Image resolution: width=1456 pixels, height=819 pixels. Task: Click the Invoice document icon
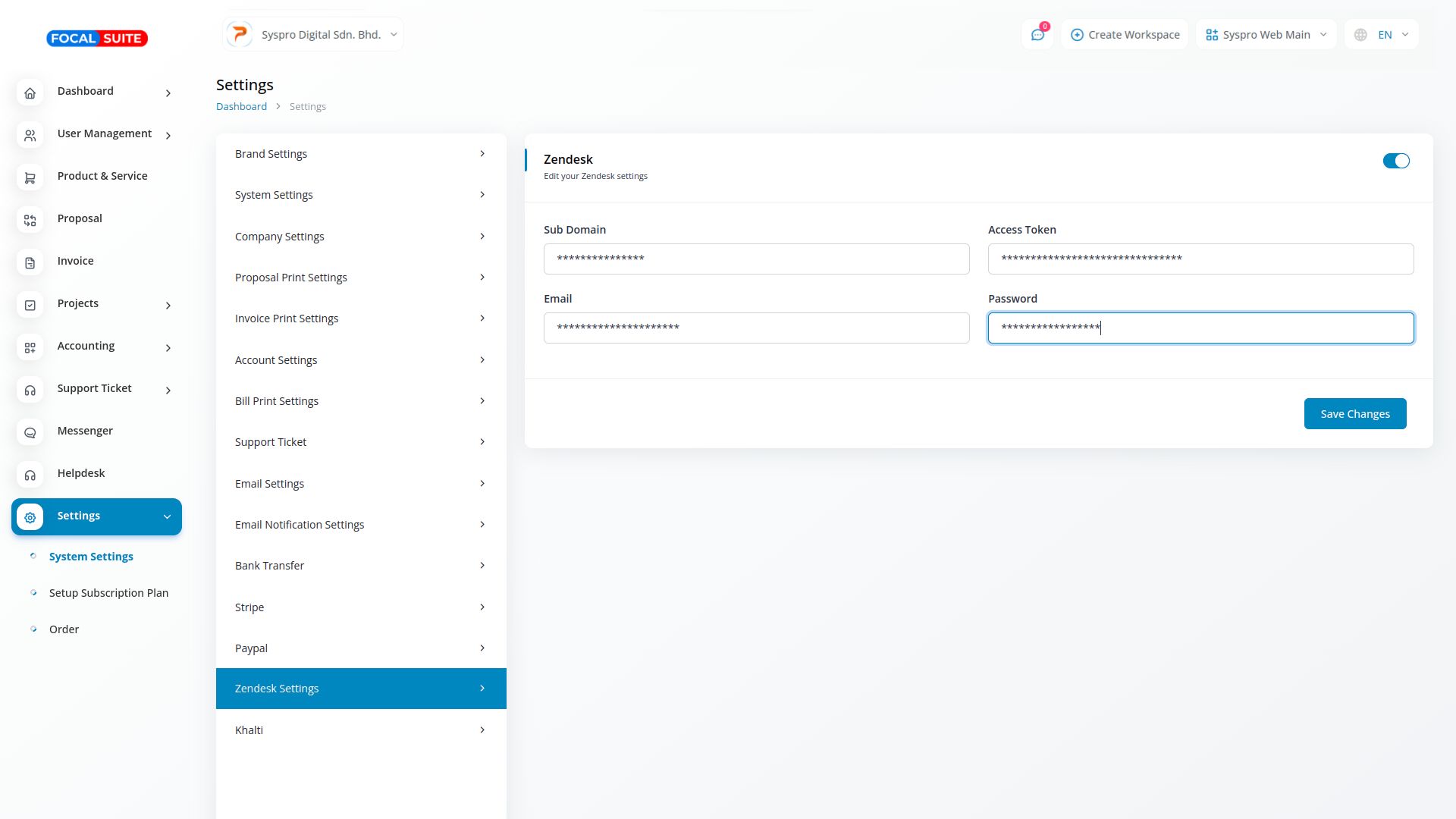click(x=30, y=263)
